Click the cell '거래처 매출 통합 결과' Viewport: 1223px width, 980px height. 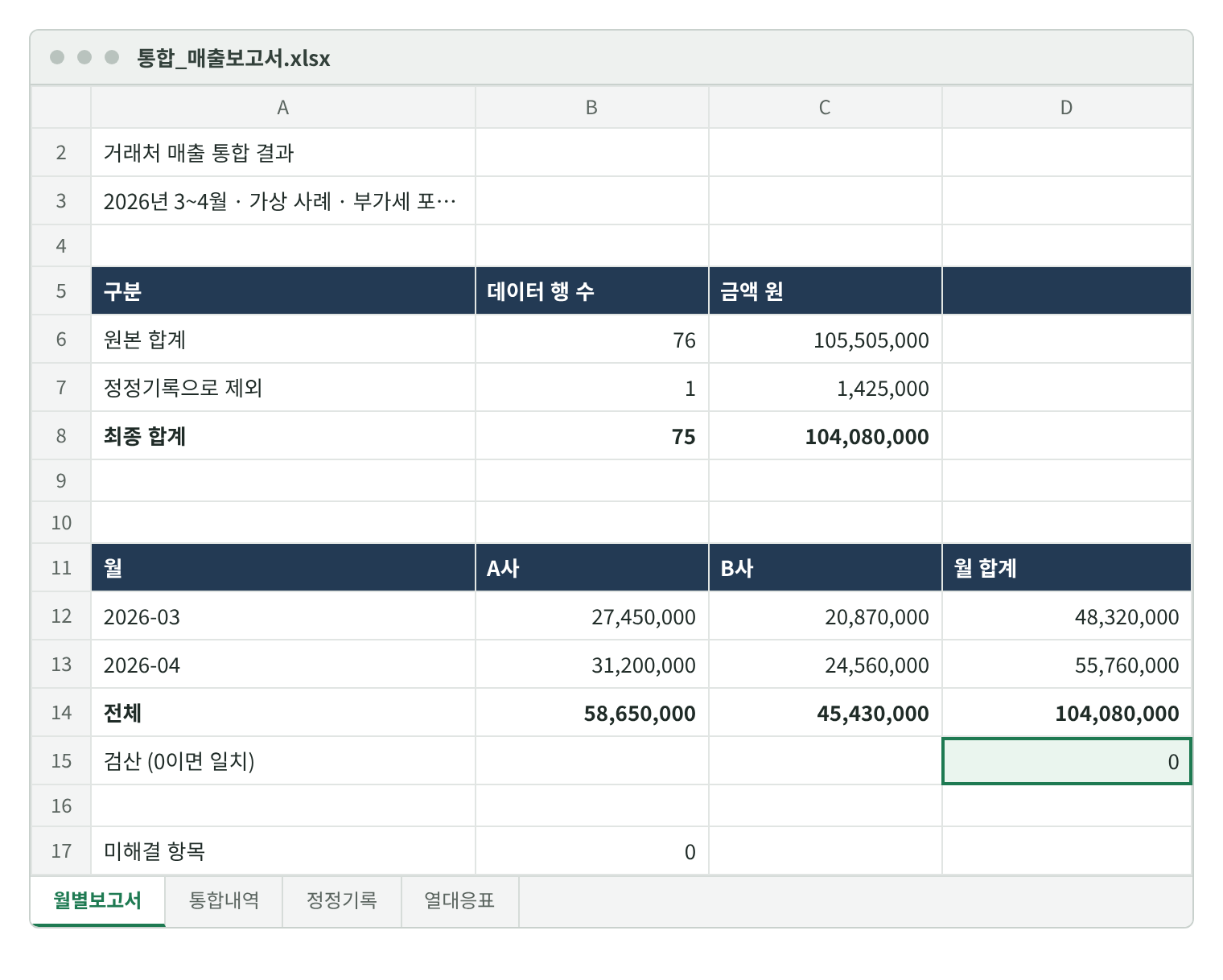[x=283, y=153]
